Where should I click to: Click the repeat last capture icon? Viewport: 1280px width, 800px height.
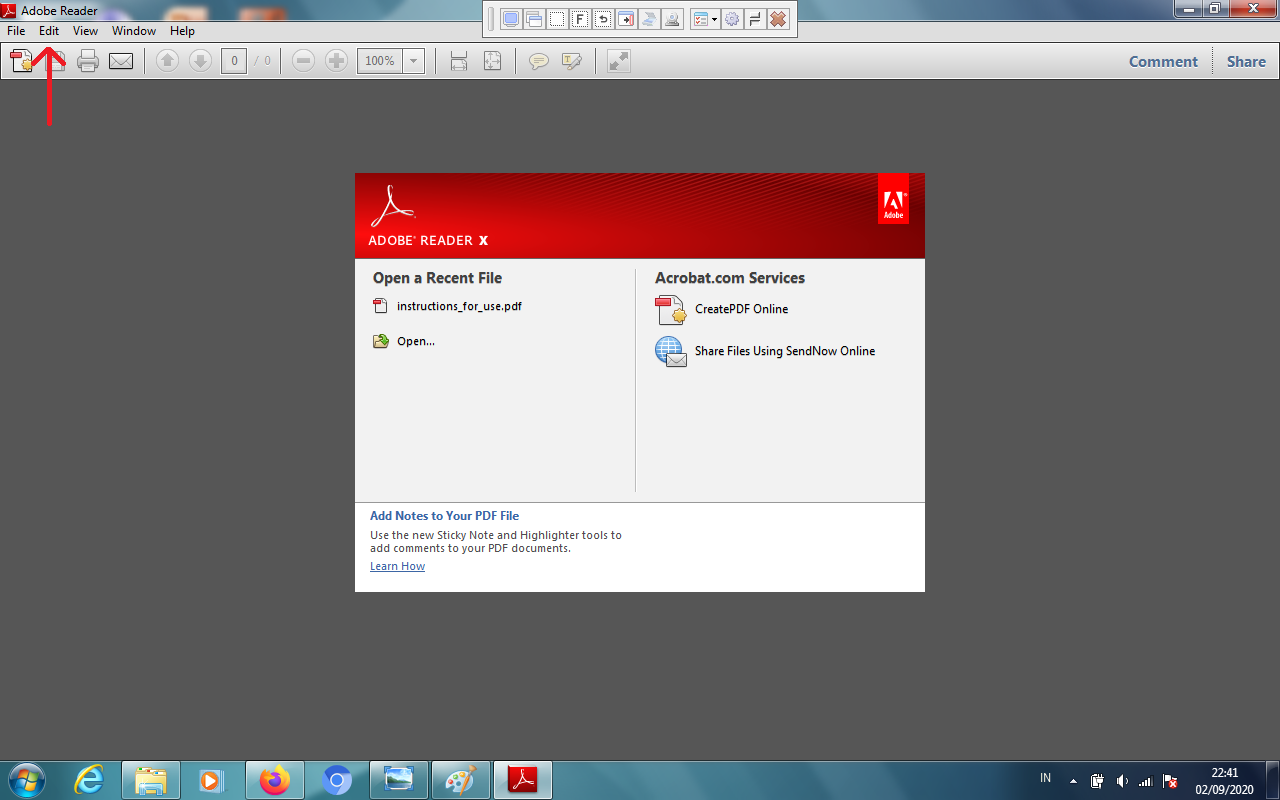pos(603,19)
